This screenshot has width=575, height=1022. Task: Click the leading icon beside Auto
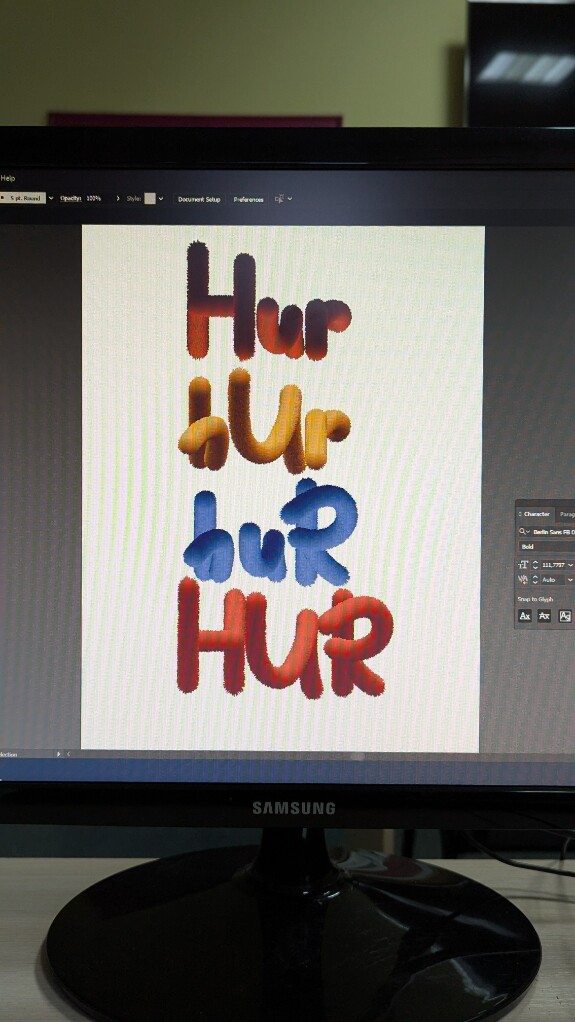pos(523,579)
